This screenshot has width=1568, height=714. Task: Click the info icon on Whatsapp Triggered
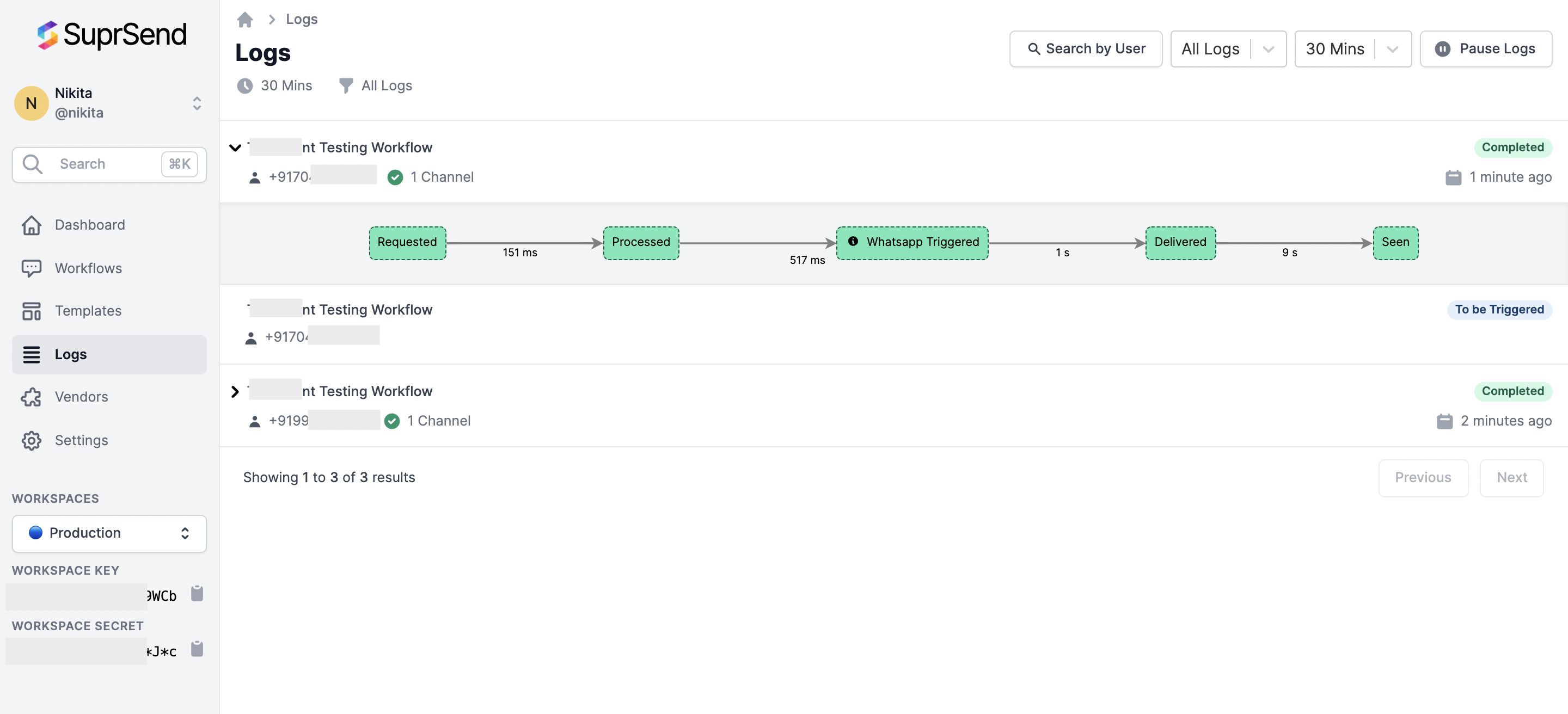853,242
